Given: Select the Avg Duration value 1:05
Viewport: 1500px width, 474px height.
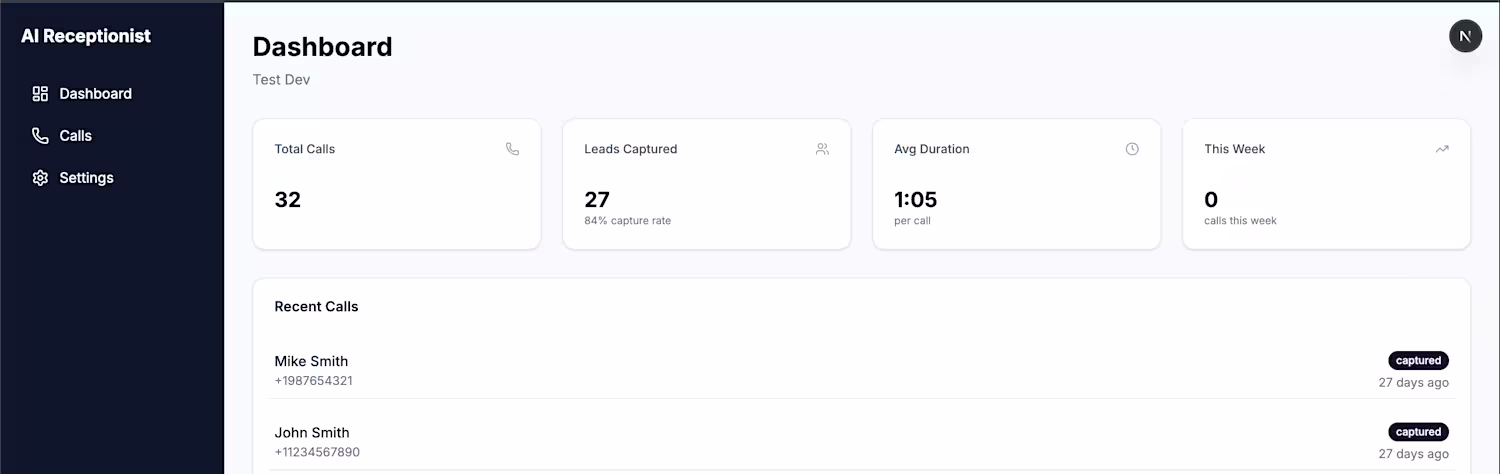Looking at the screenshot, I should (x=915, y=200).
